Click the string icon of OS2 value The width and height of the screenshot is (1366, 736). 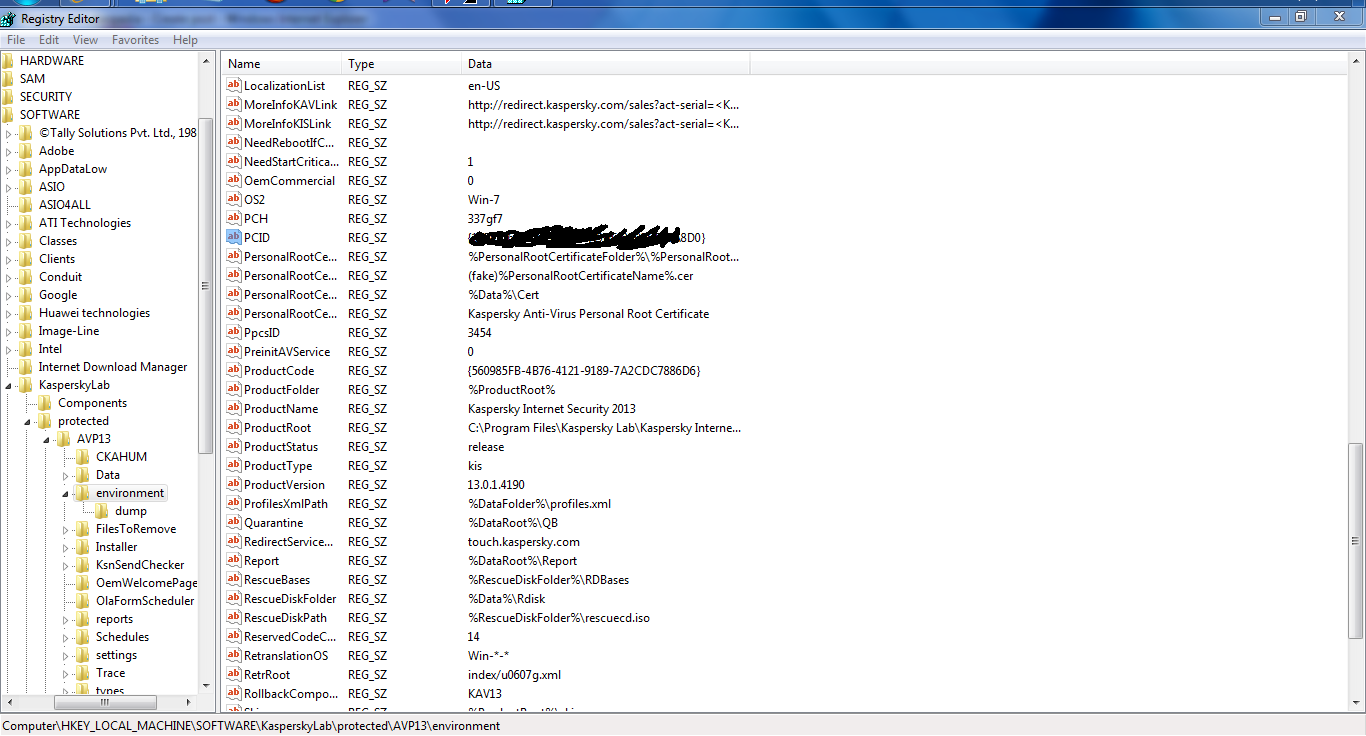[234, 199]
